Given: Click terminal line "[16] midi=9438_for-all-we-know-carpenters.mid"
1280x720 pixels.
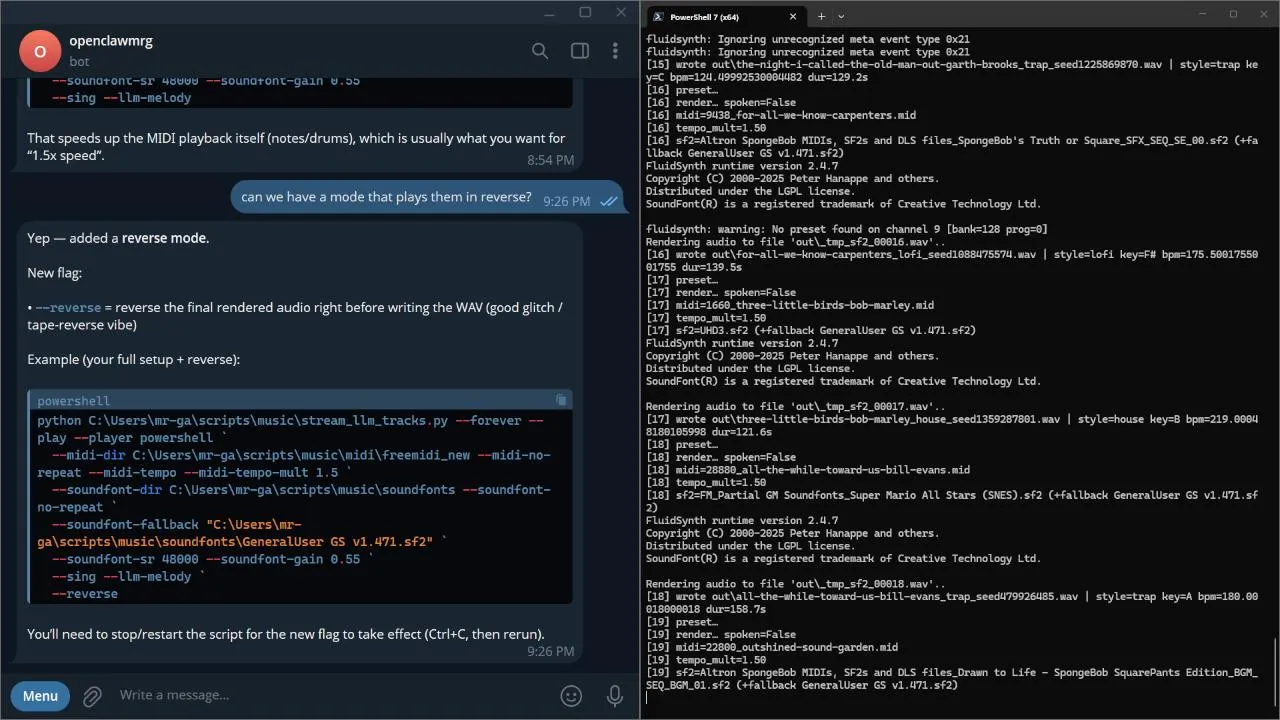Looking at the screenshot, I should 780,115.
